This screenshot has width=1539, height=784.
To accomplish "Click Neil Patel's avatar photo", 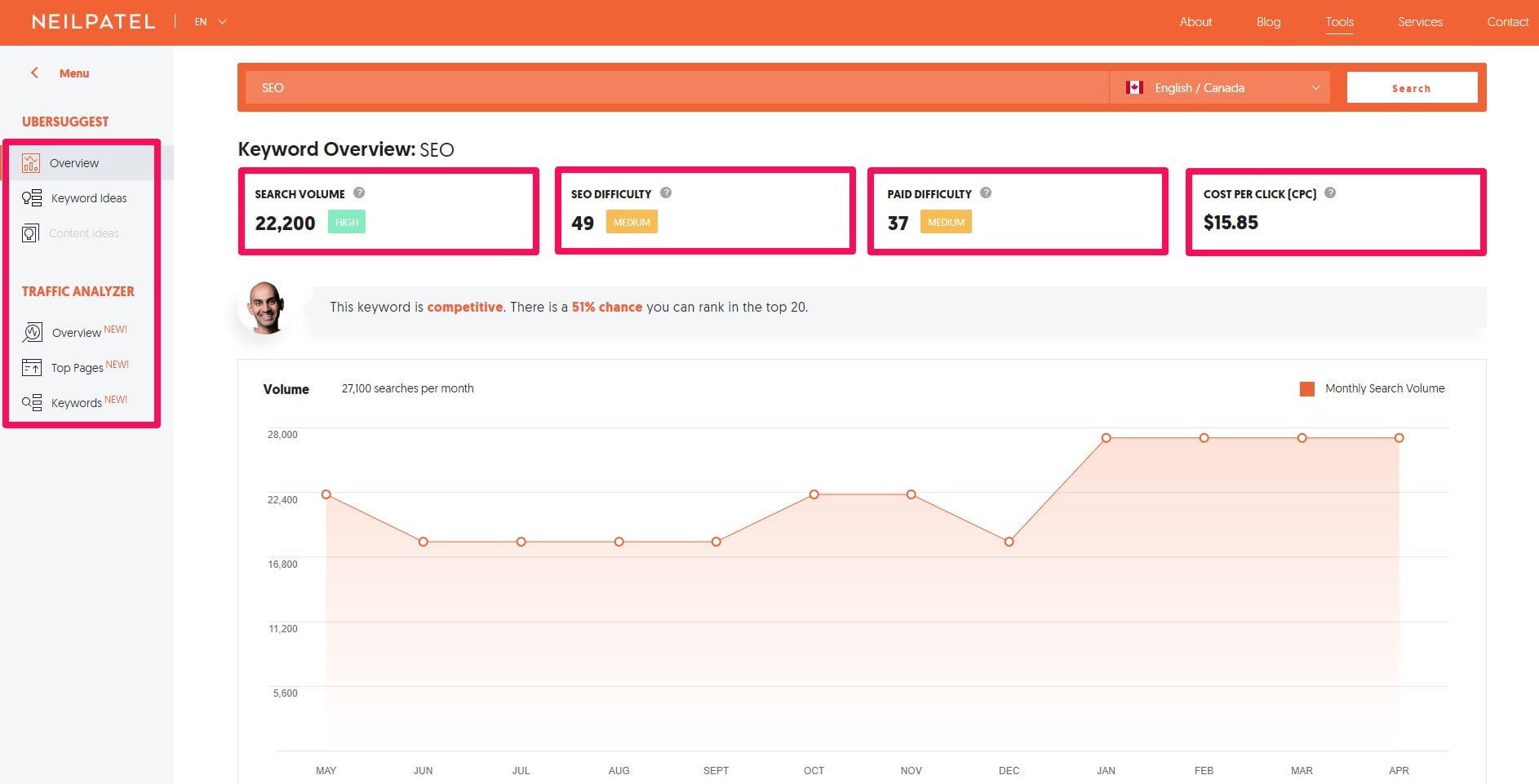I will click(264, 308).
